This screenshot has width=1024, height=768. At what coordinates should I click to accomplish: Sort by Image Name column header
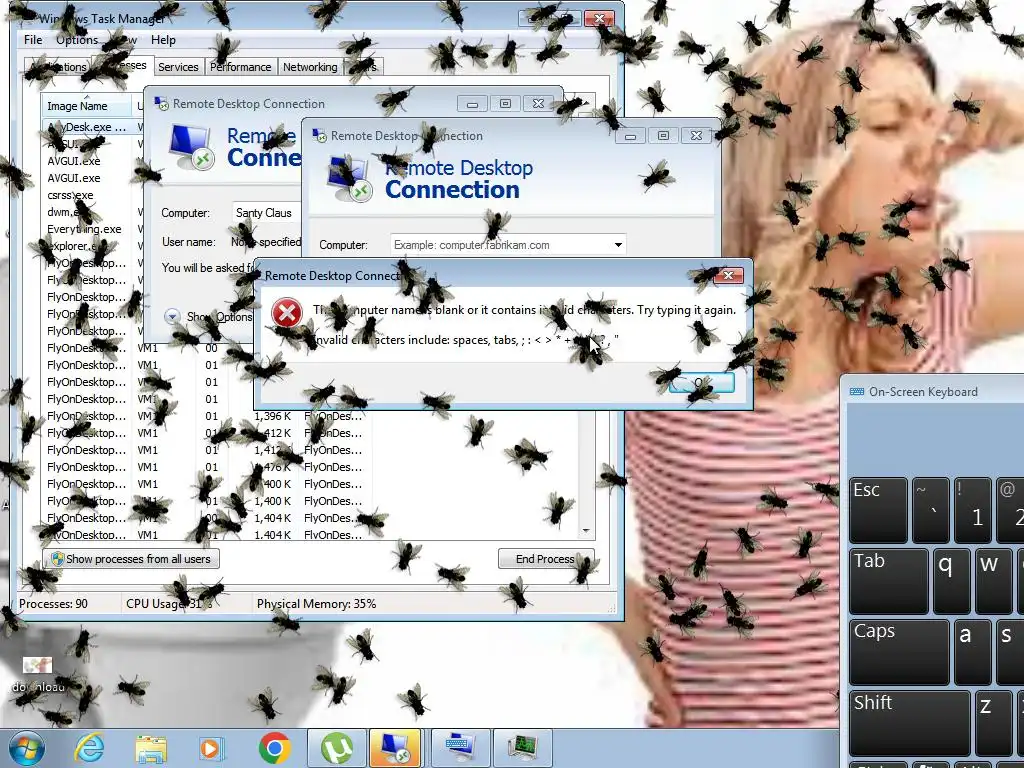[x=86, y=106]
